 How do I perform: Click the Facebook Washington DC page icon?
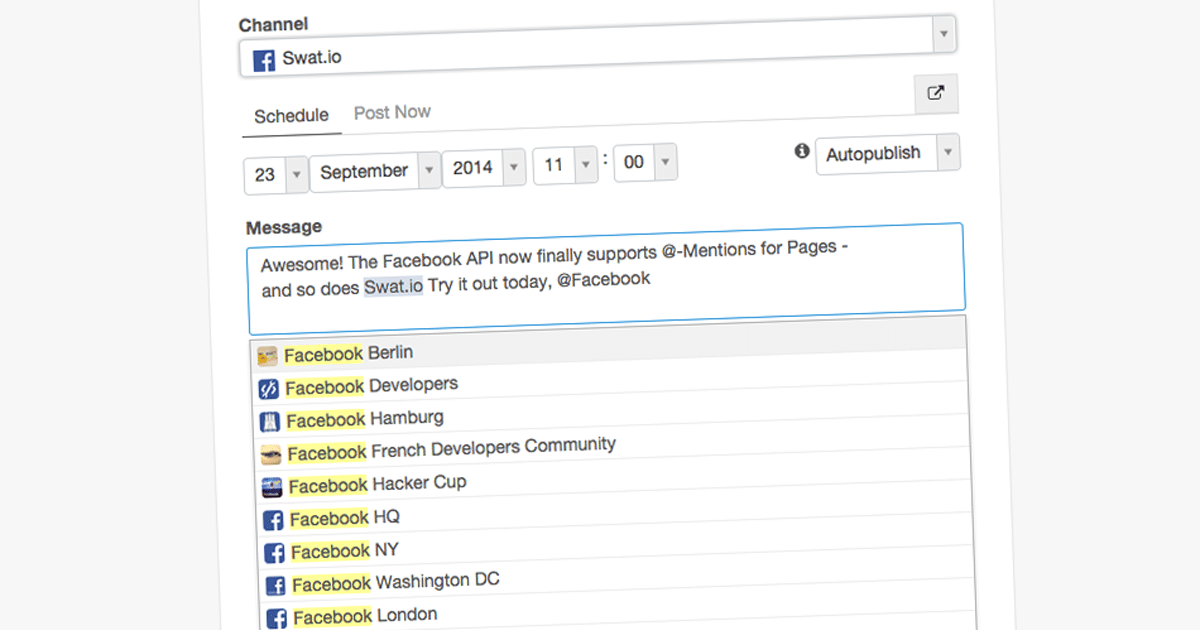tap(276, 586)
